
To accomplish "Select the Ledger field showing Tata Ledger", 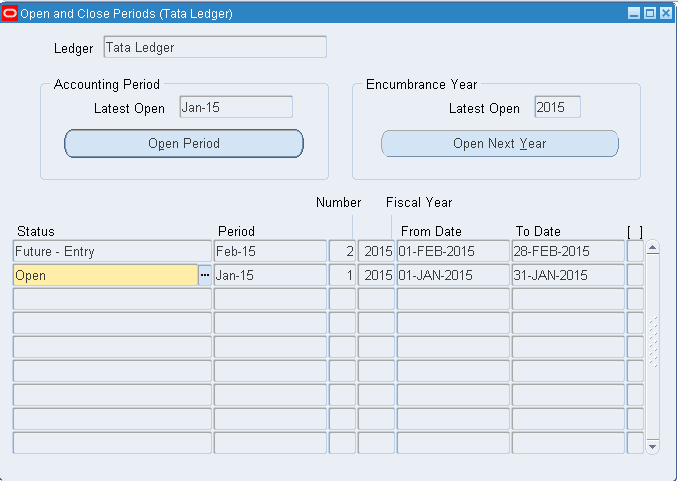I will [x=214, y=47].
